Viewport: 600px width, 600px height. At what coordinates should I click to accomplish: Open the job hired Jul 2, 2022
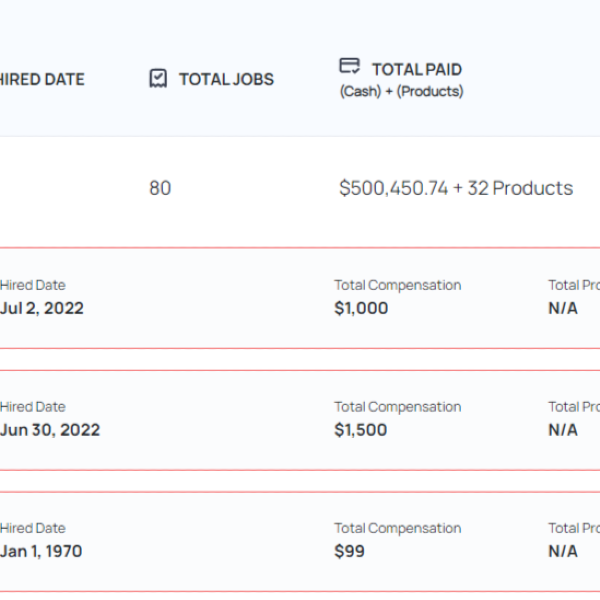tap(42, 308)
